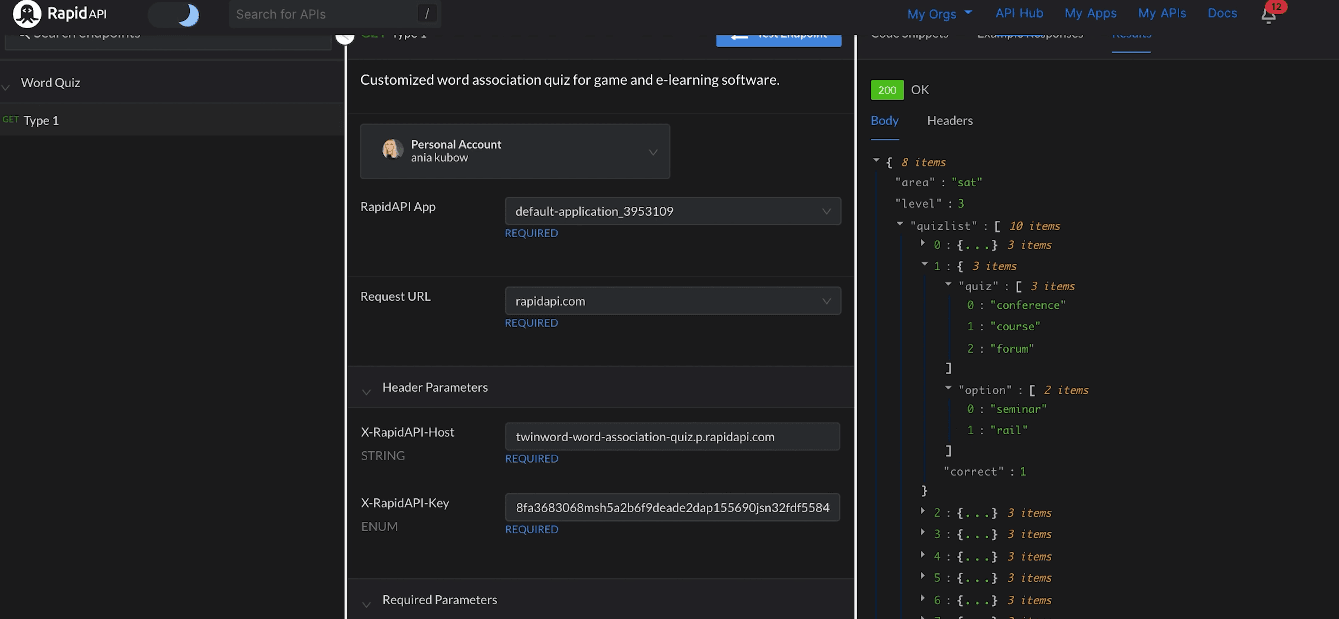Viewport: 1339px width, 619px height.
Task: Expand quizlist item 4 triangle
Action: [924, 555]
